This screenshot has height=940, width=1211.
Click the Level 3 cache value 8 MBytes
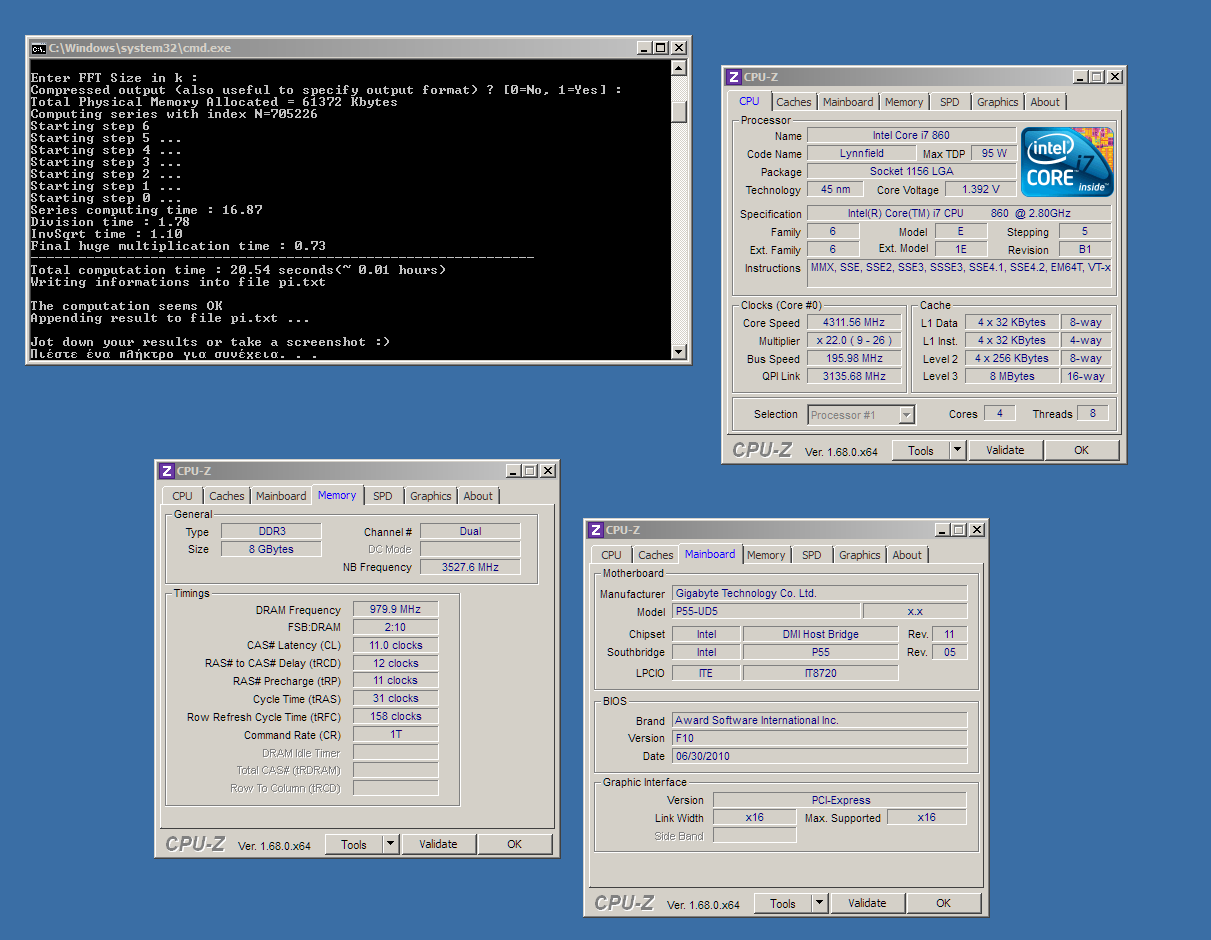coord(1010,376)
